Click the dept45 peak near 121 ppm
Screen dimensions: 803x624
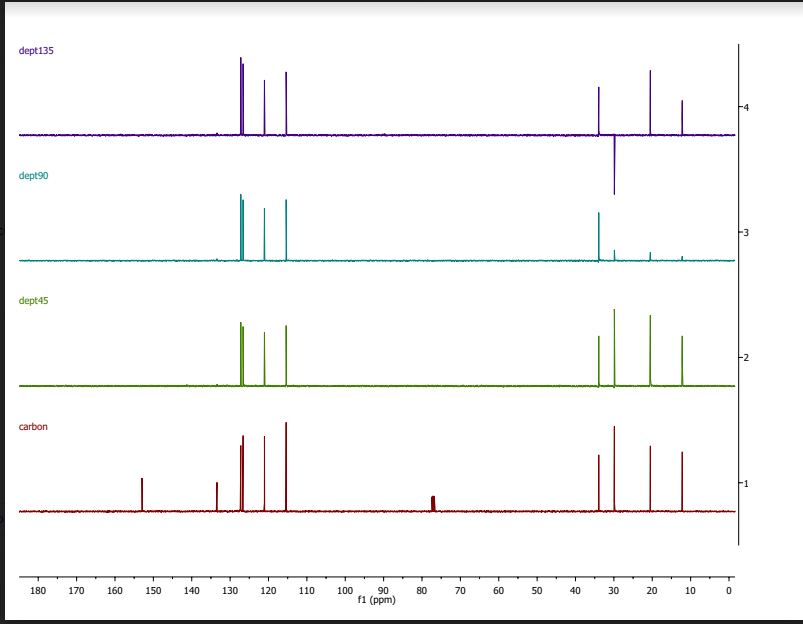(264, 359)
